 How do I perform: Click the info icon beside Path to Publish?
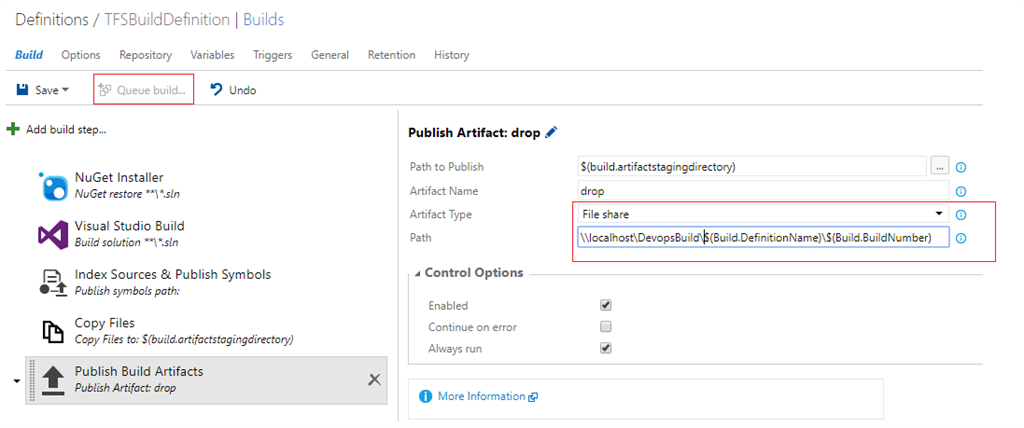click(961, 168)
